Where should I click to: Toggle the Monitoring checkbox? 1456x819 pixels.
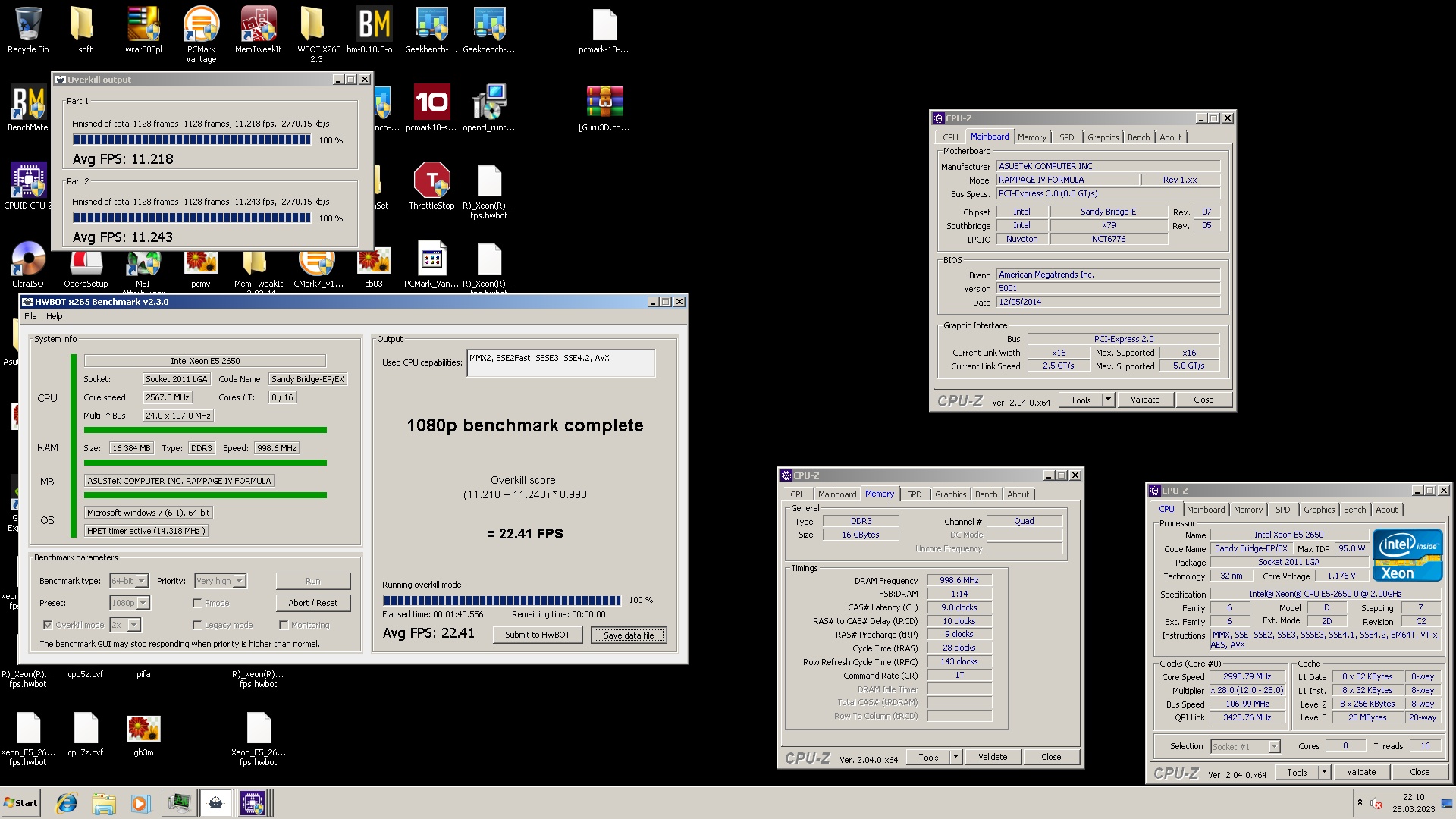284,625
